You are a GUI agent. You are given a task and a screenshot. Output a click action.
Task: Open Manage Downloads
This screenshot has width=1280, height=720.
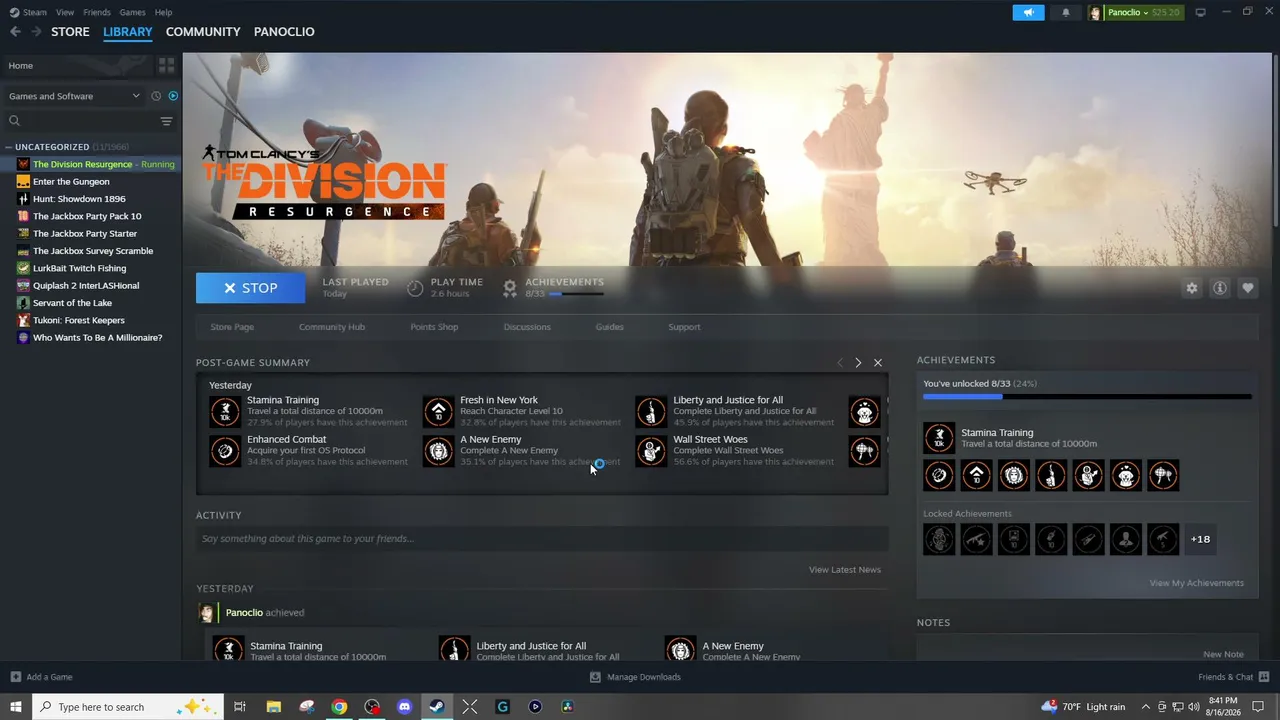[x=635, y=677]
